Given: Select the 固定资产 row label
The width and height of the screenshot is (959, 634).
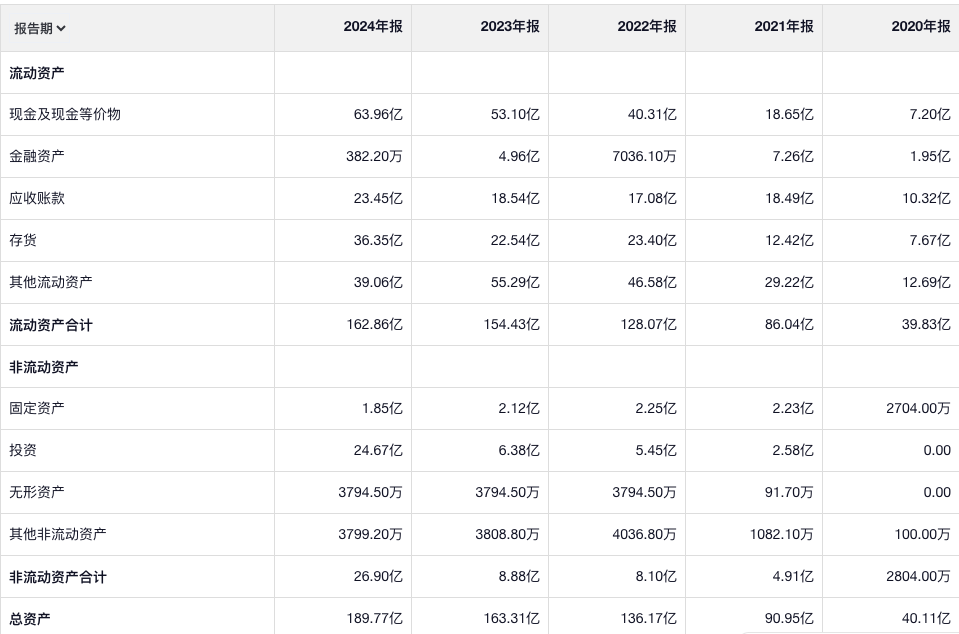Looking at the screenshot, I should coord(37,409).
